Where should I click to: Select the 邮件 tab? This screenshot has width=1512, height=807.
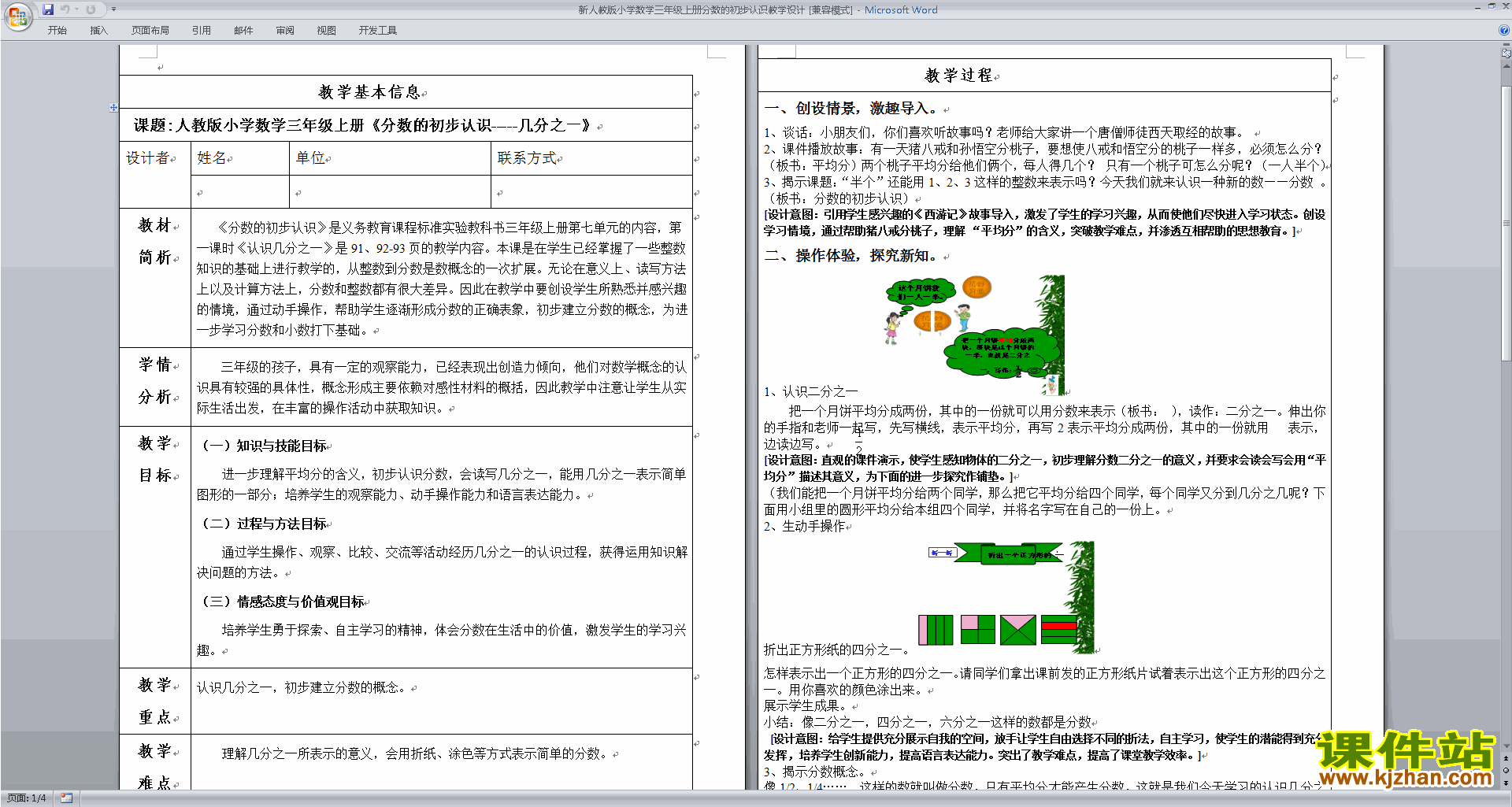(243, 31)
